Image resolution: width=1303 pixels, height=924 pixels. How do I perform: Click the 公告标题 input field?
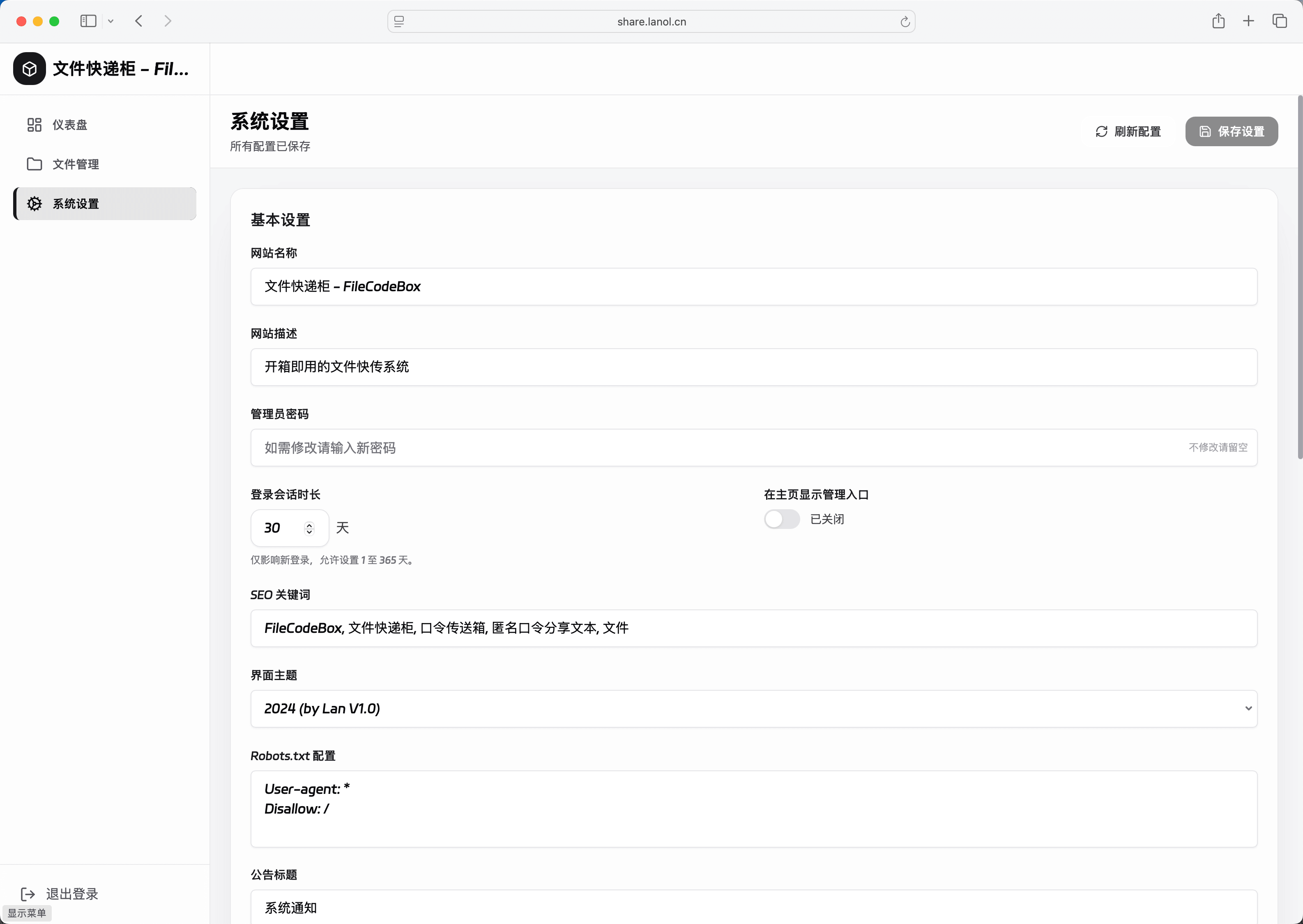click(753, 907)
